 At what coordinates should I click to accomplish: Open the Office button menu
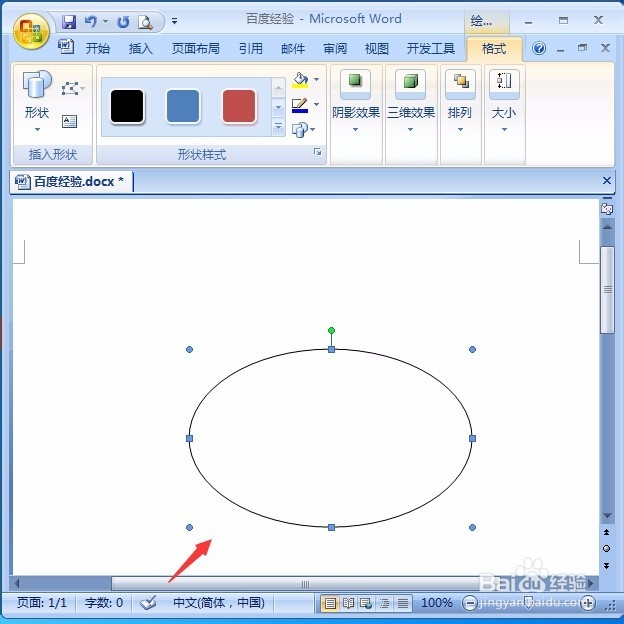point(31,31)
